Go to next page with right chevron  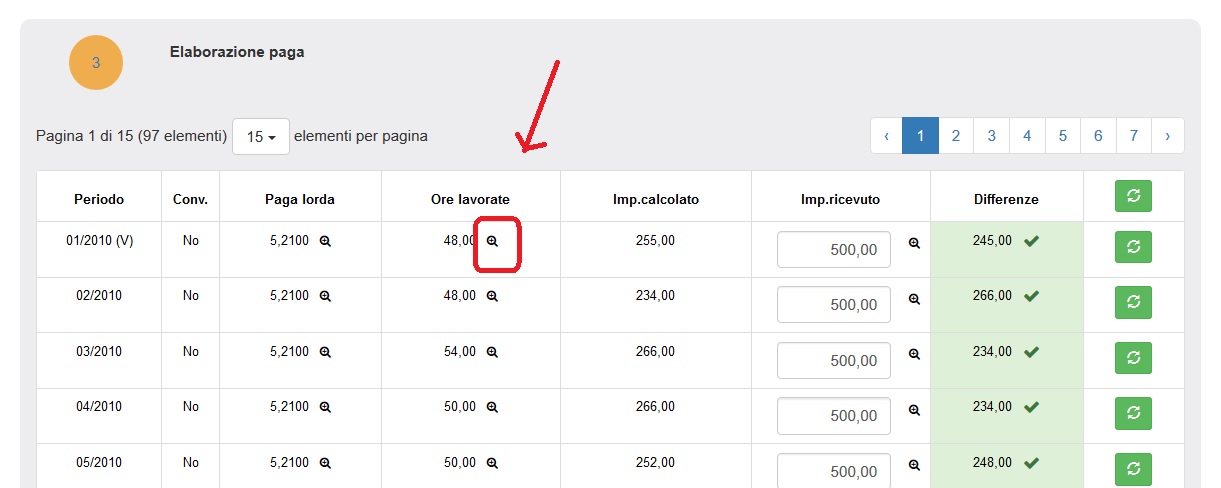click(1167, 136)
